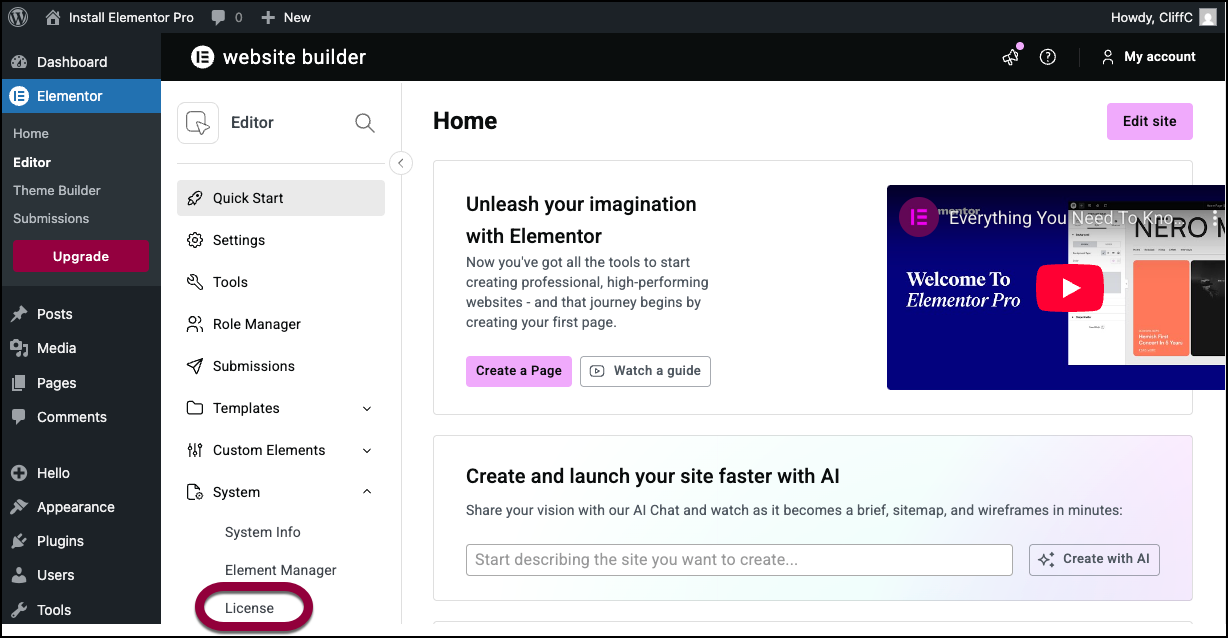Select Role Manager in Editor menu

point(256,324)
